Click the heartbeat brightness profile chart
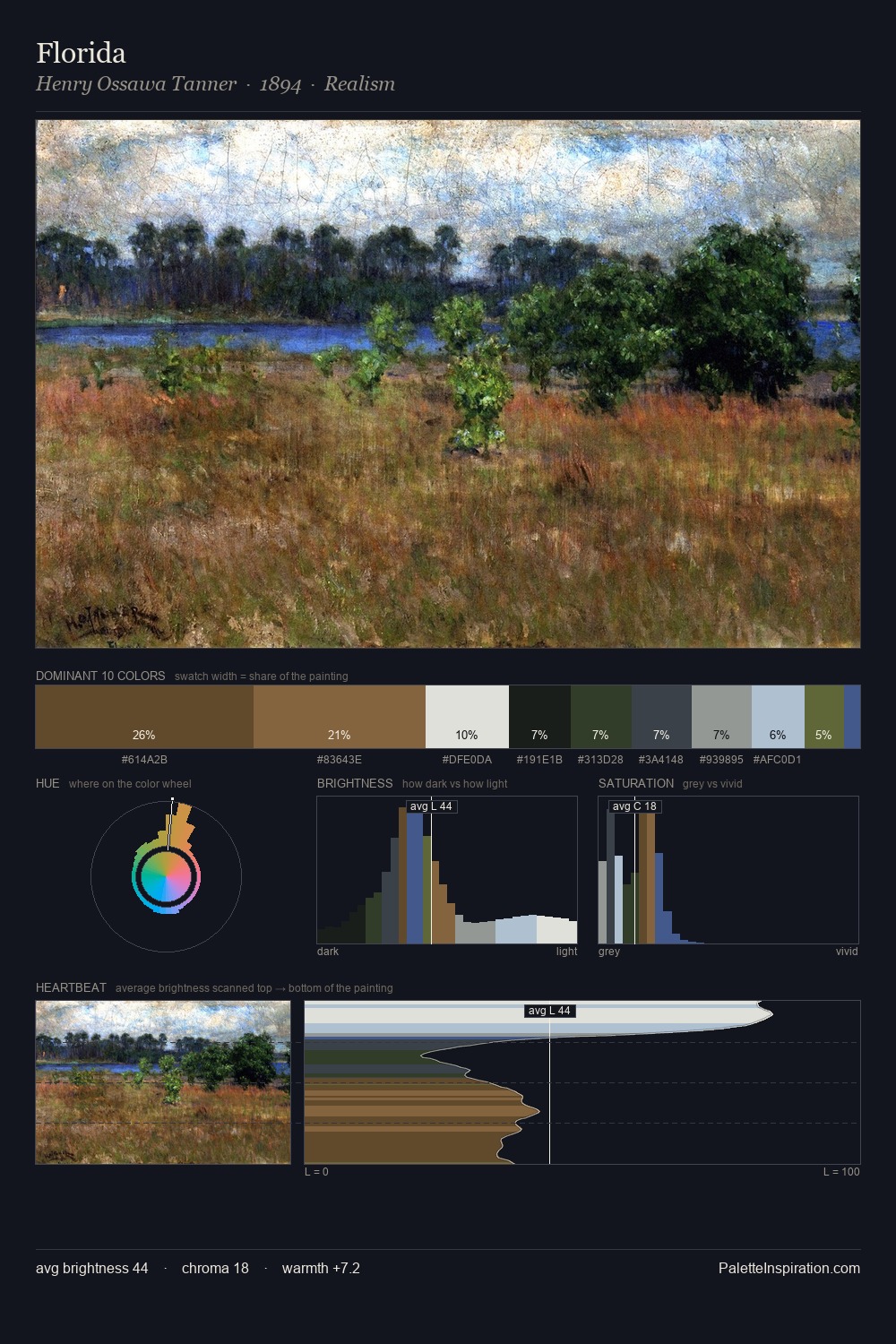The height and width of the screenshot is (1344, 896). click(x=582, y=1082)
